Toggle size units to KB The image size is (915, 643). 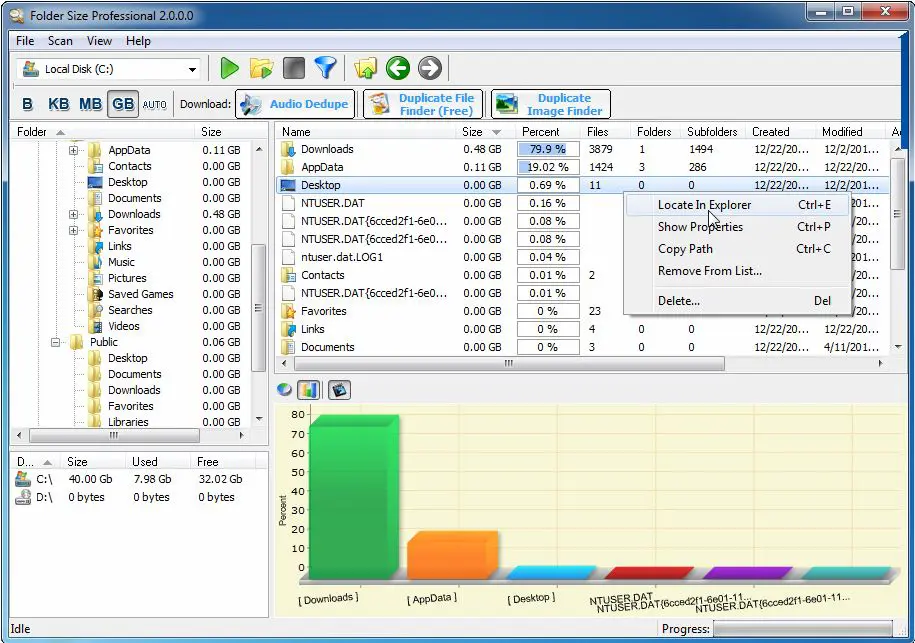59,104
